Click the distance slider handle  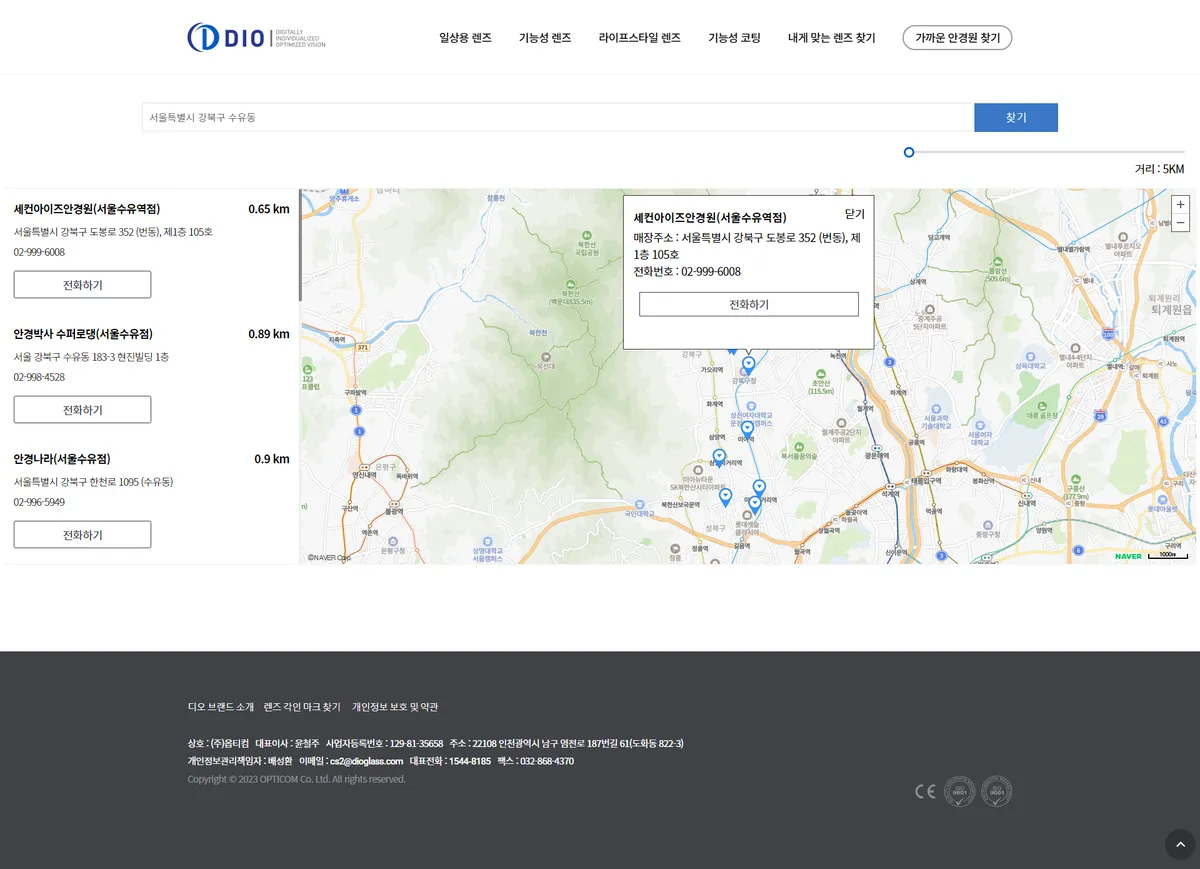click(x=909, y=152)
